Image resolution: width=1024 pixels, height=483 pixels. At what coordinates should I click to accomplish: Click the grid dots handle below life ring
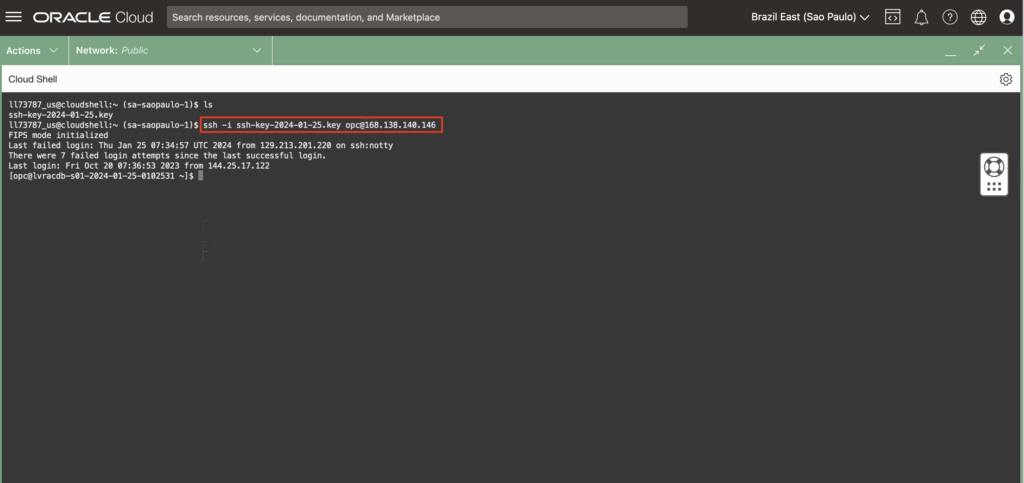tap(993, 186)
